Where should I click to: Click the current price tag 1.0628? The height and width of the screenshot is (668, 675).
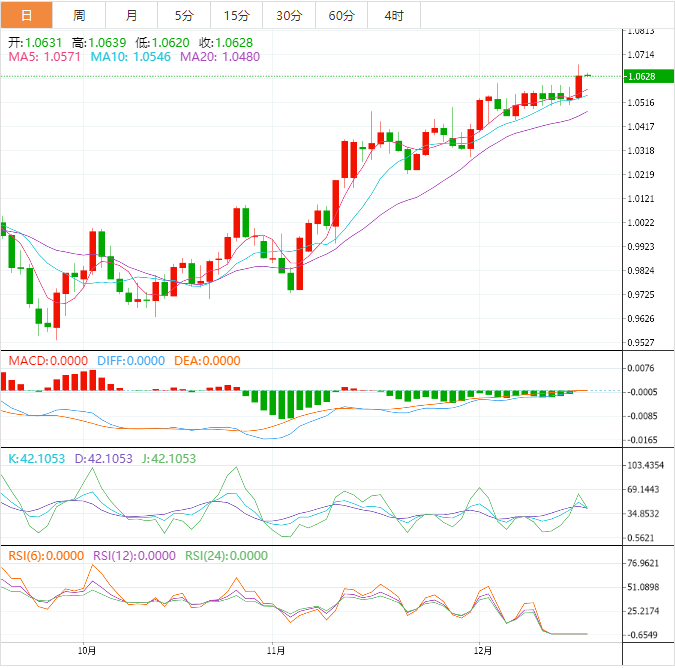click(640, 76)
